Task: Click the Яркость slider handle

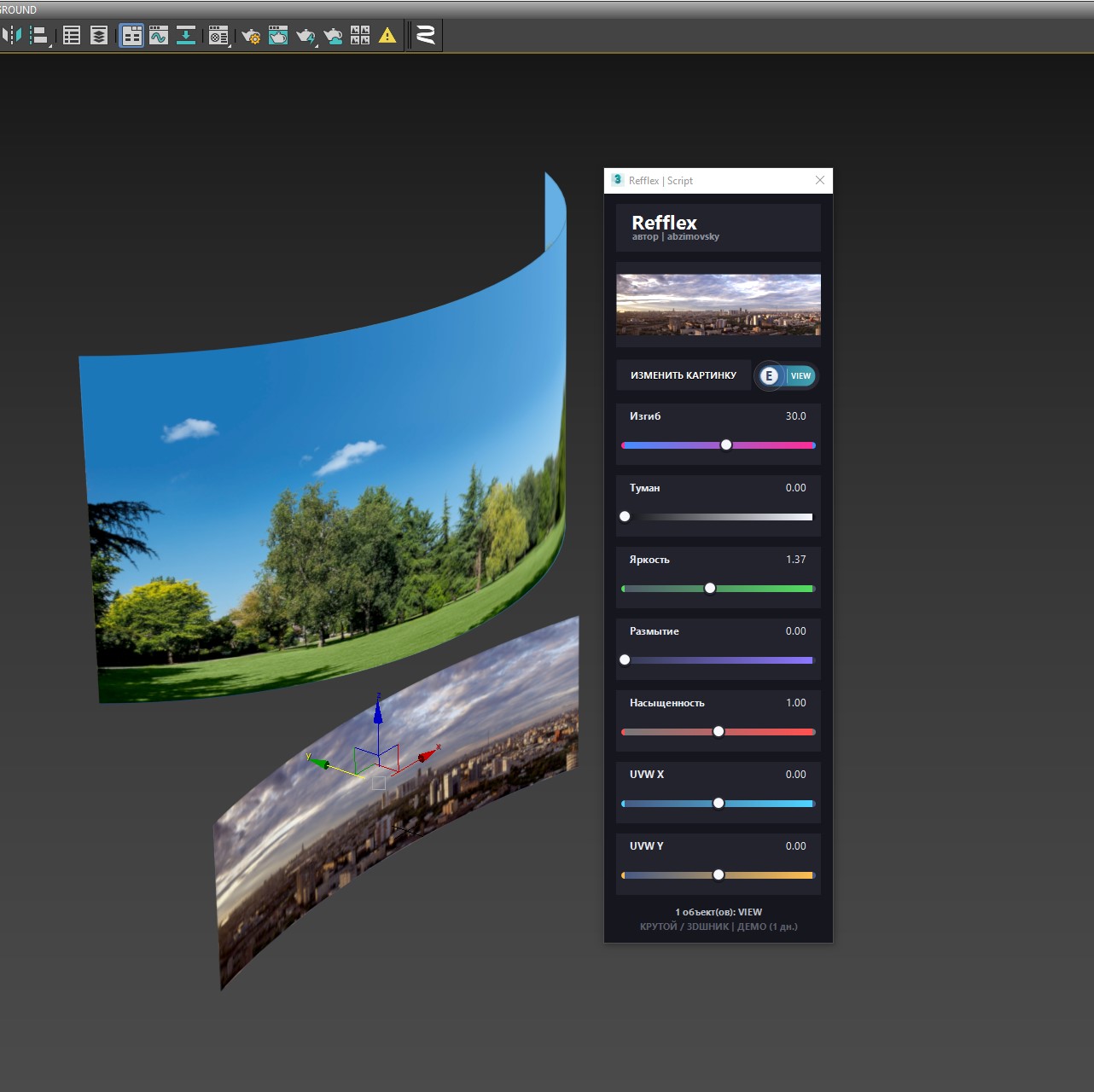Action: [x=710, y=588]
